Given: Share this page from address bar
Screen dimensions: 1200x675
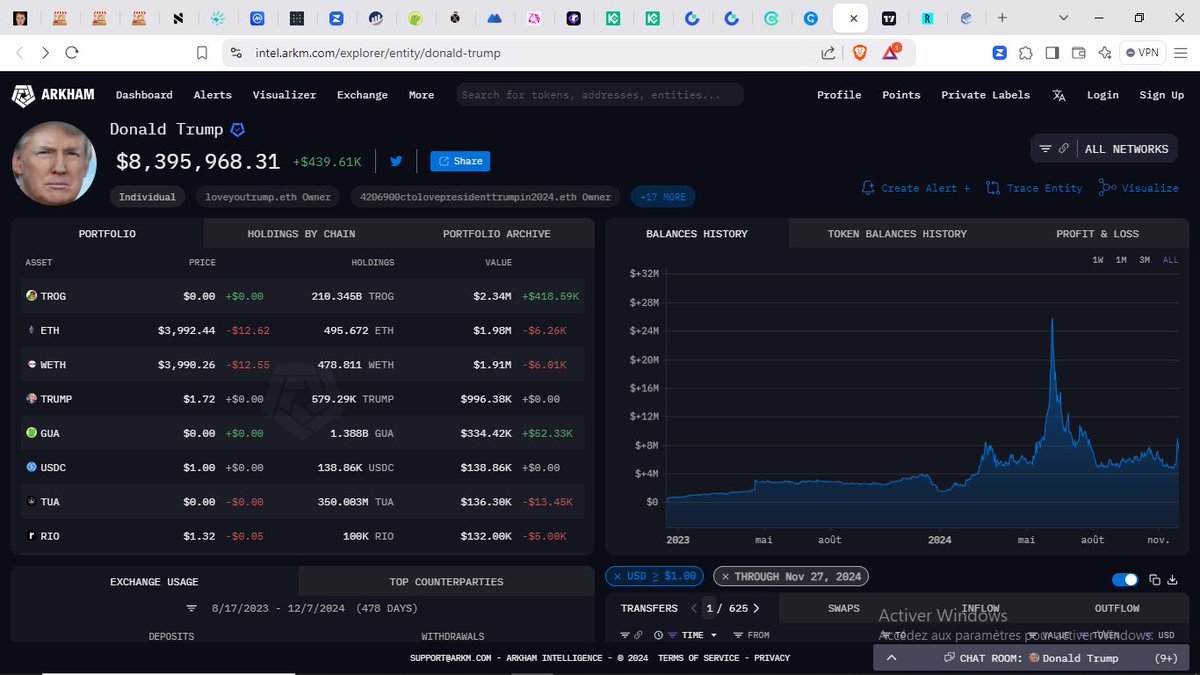Looking at the screenshot, I should [828, 53].
